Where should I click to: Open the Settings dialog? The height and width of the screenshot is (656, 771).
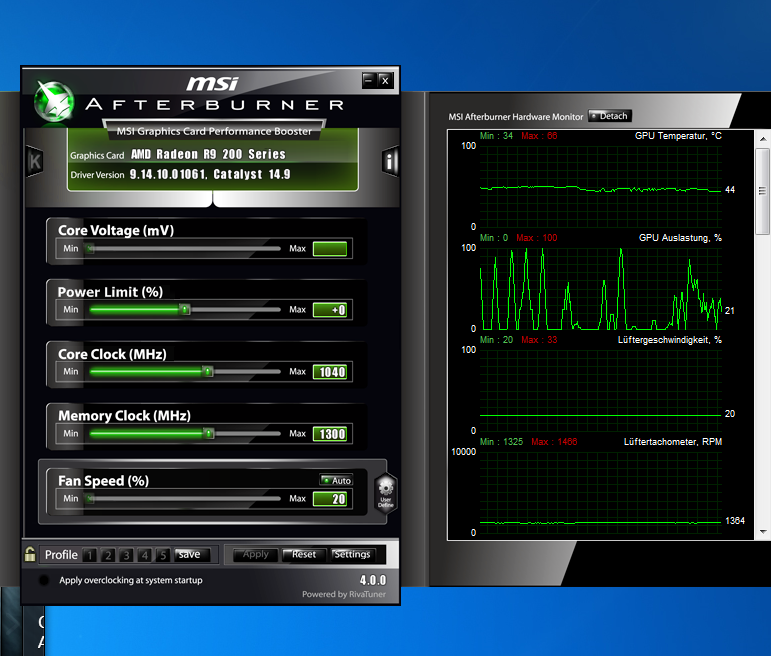coord(353,555)
